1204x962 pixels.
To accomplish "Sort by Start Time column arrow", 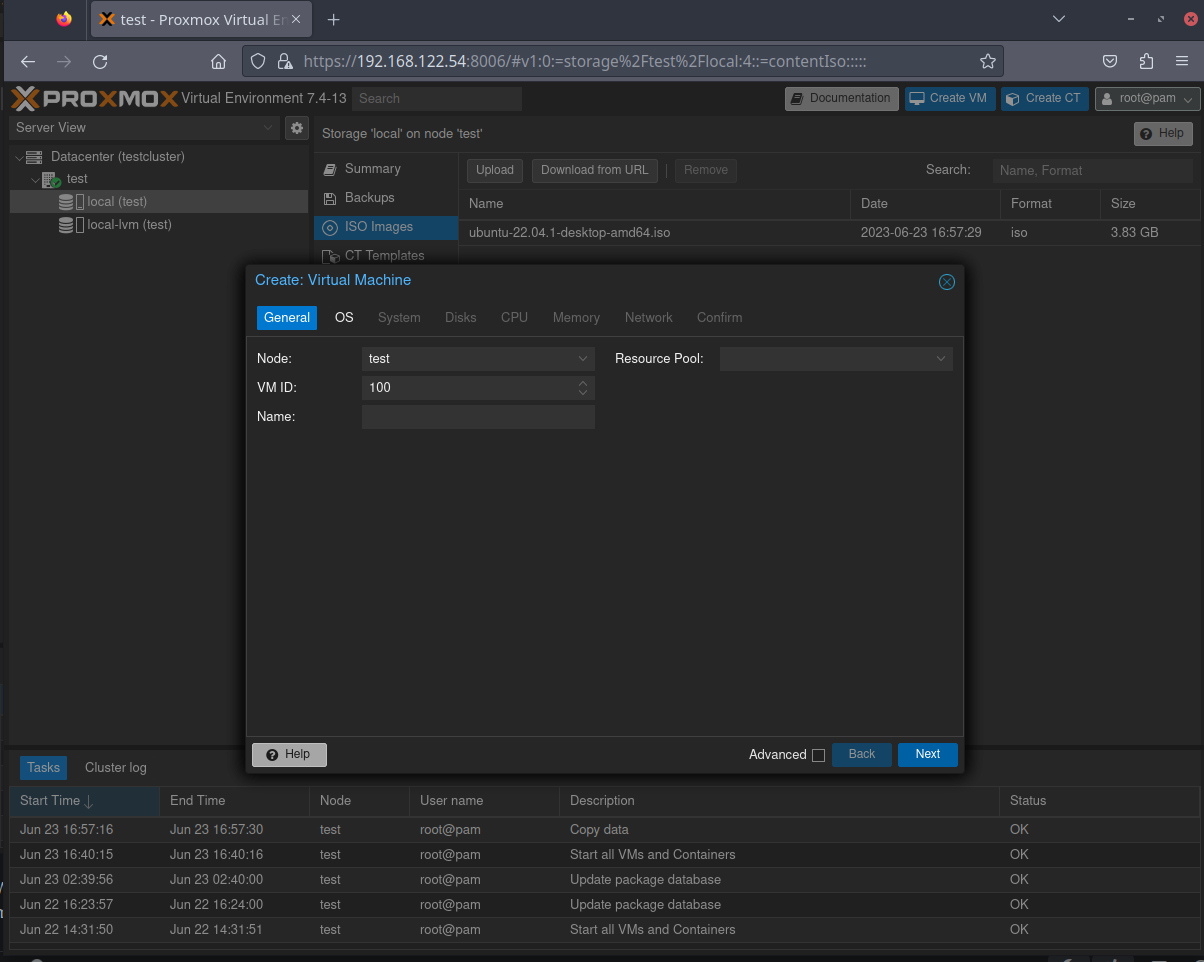I will pyautogui.click(x=89, y=801).
